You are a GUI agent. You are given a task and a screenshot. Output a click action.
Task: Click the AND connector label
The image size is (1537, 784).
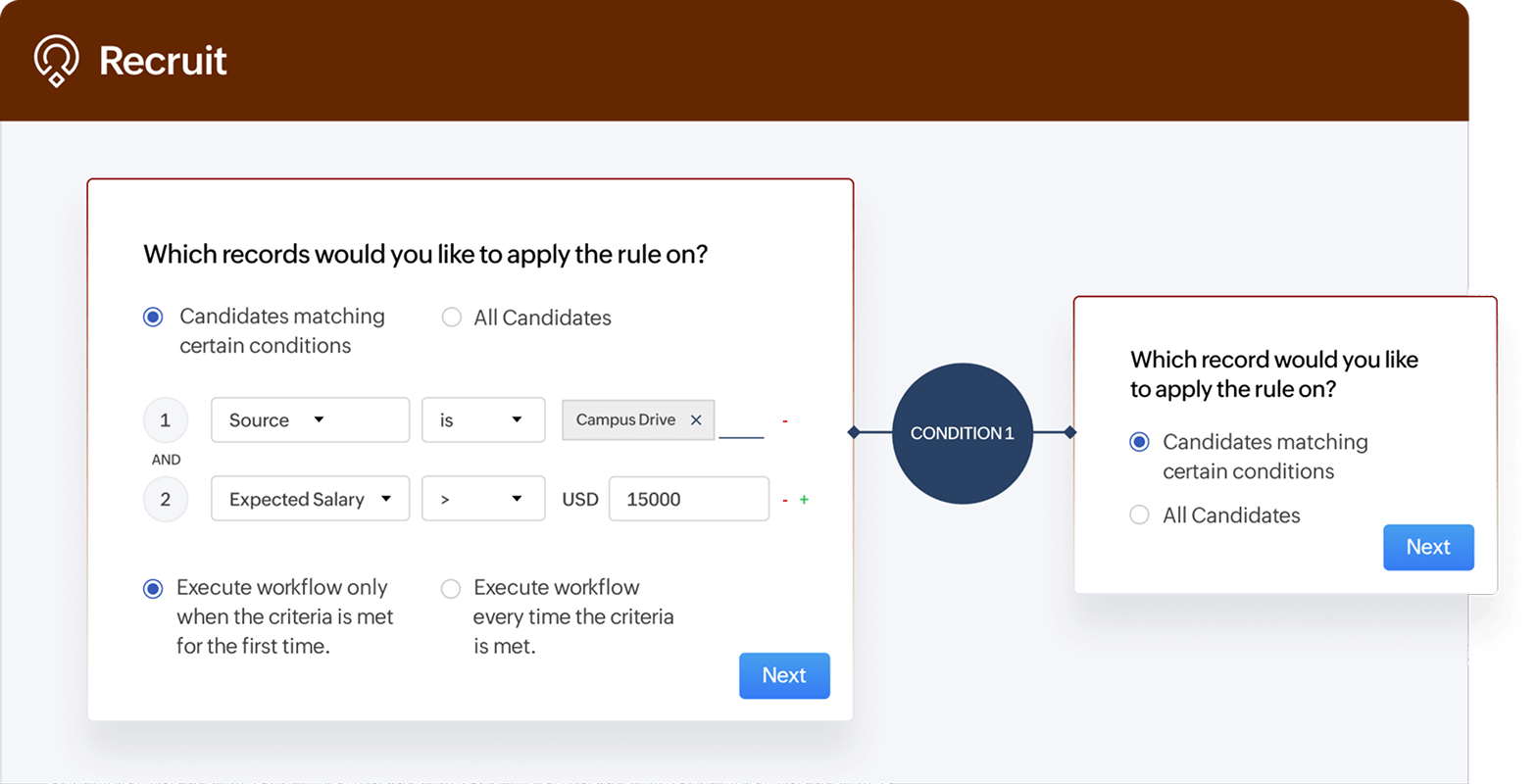click(166, 458)
